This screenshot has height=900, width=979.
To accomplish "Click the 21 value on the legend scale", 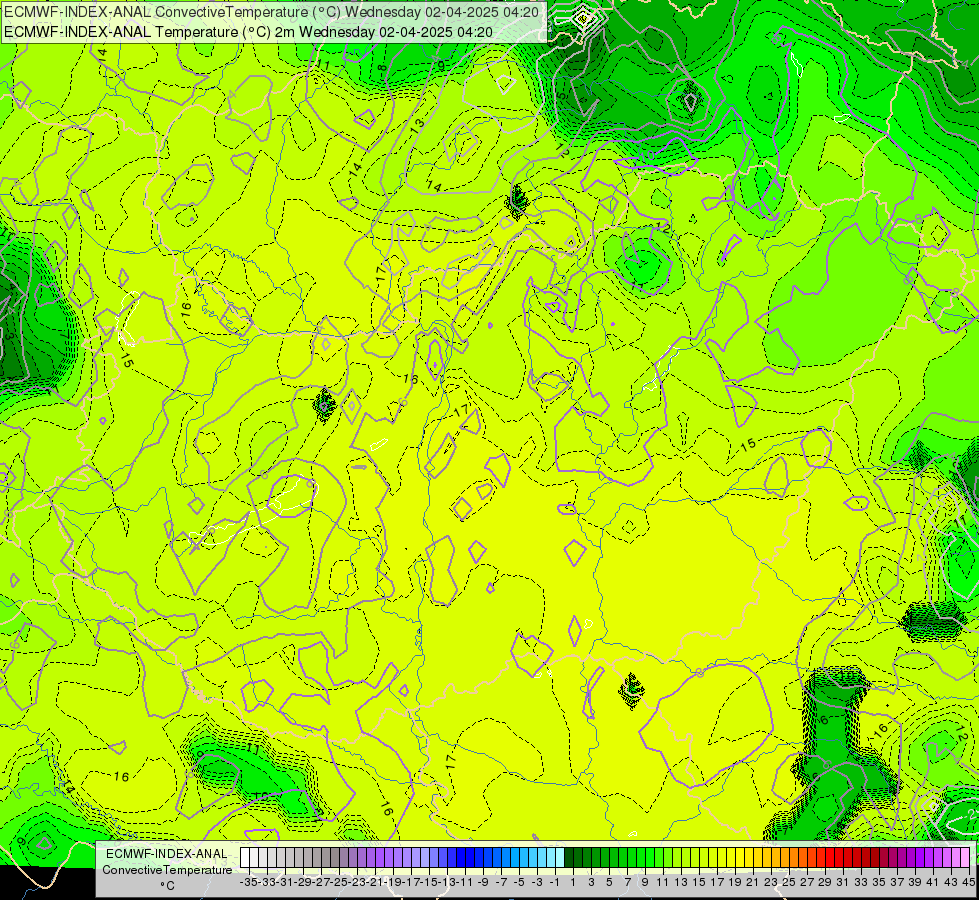I will [753, 882].
